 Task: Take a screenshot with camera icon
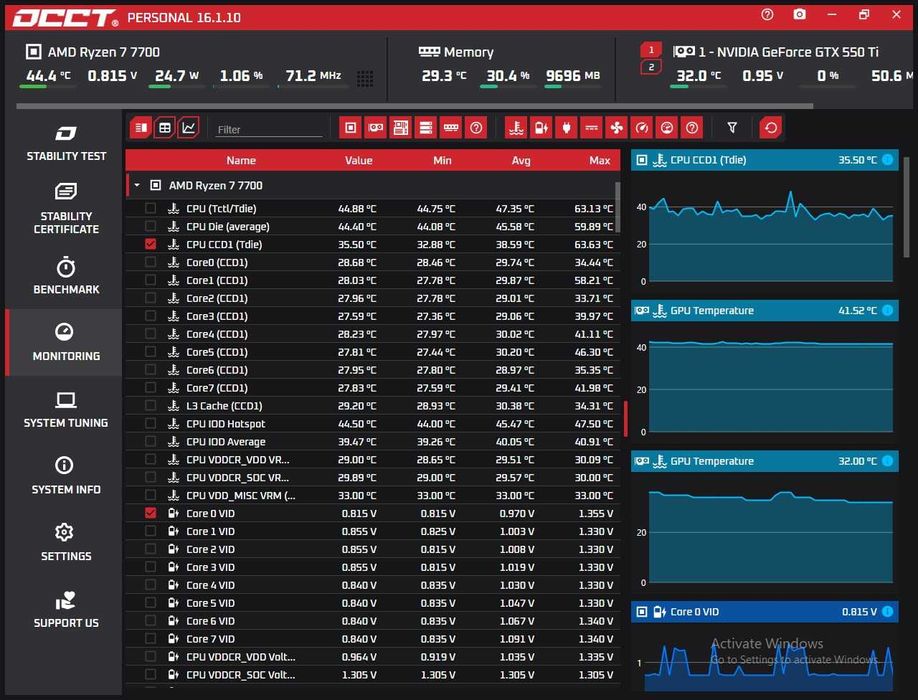(x=799, y=15)
